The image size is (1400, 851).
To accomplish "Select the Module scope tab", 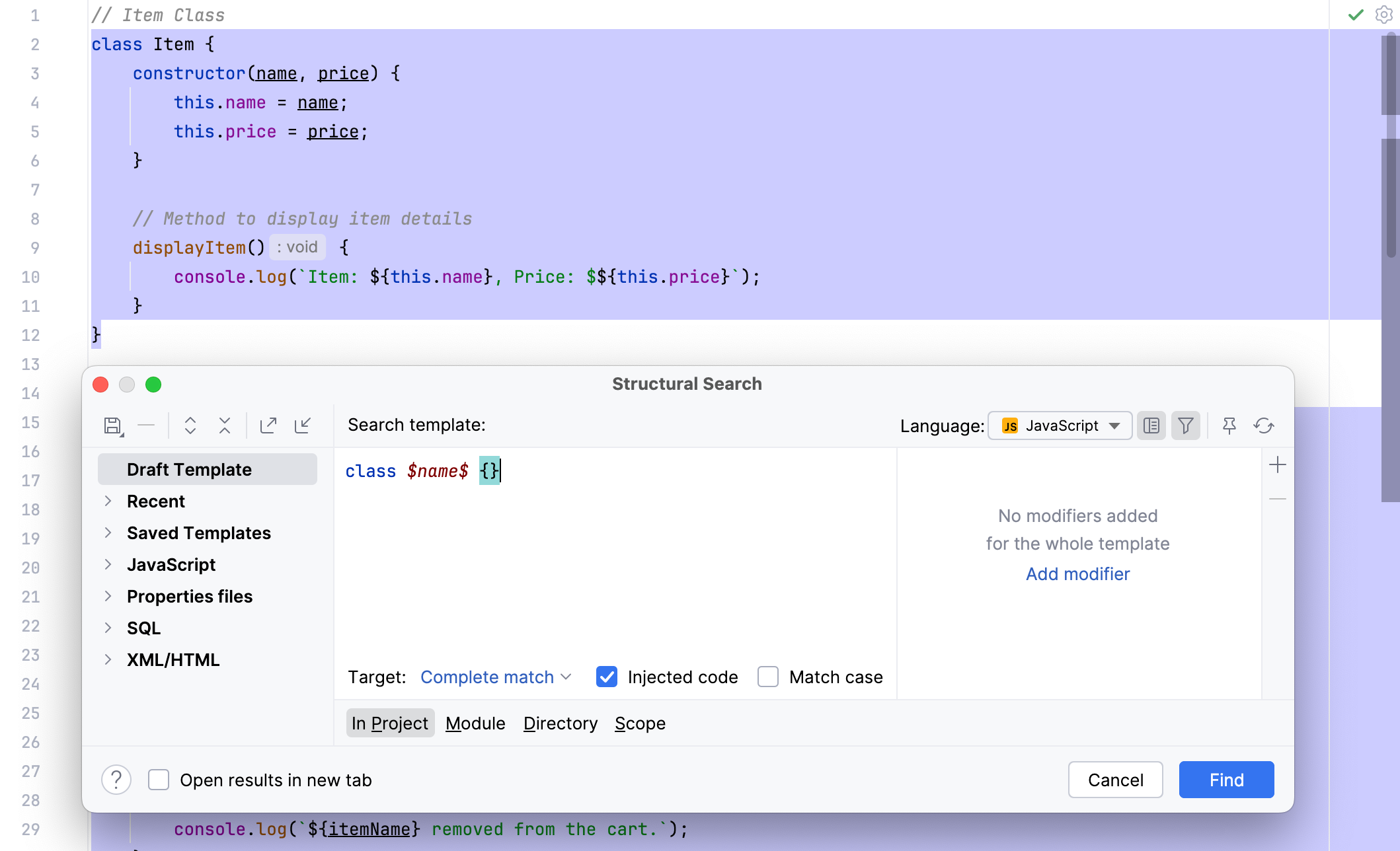I will coord(475,723).
